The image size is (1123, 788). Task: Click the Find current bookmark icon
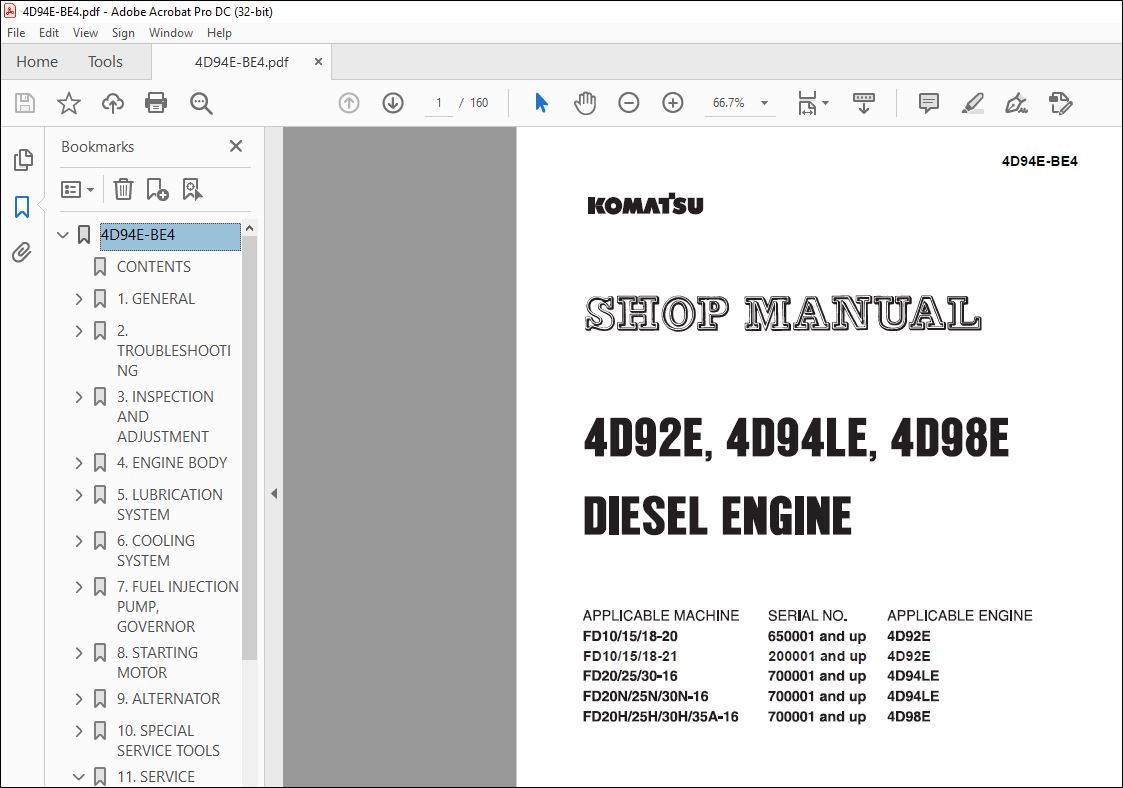(x=192, y=189)
